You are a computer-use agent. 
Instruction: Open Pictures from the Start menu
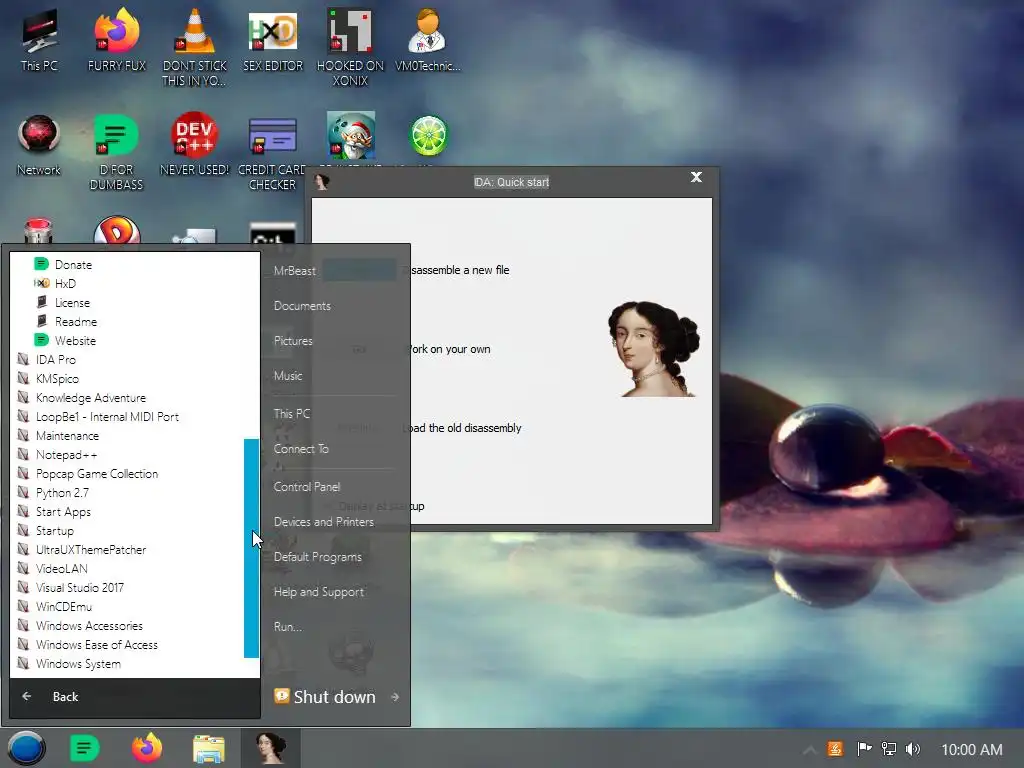(x=293, y=341)
